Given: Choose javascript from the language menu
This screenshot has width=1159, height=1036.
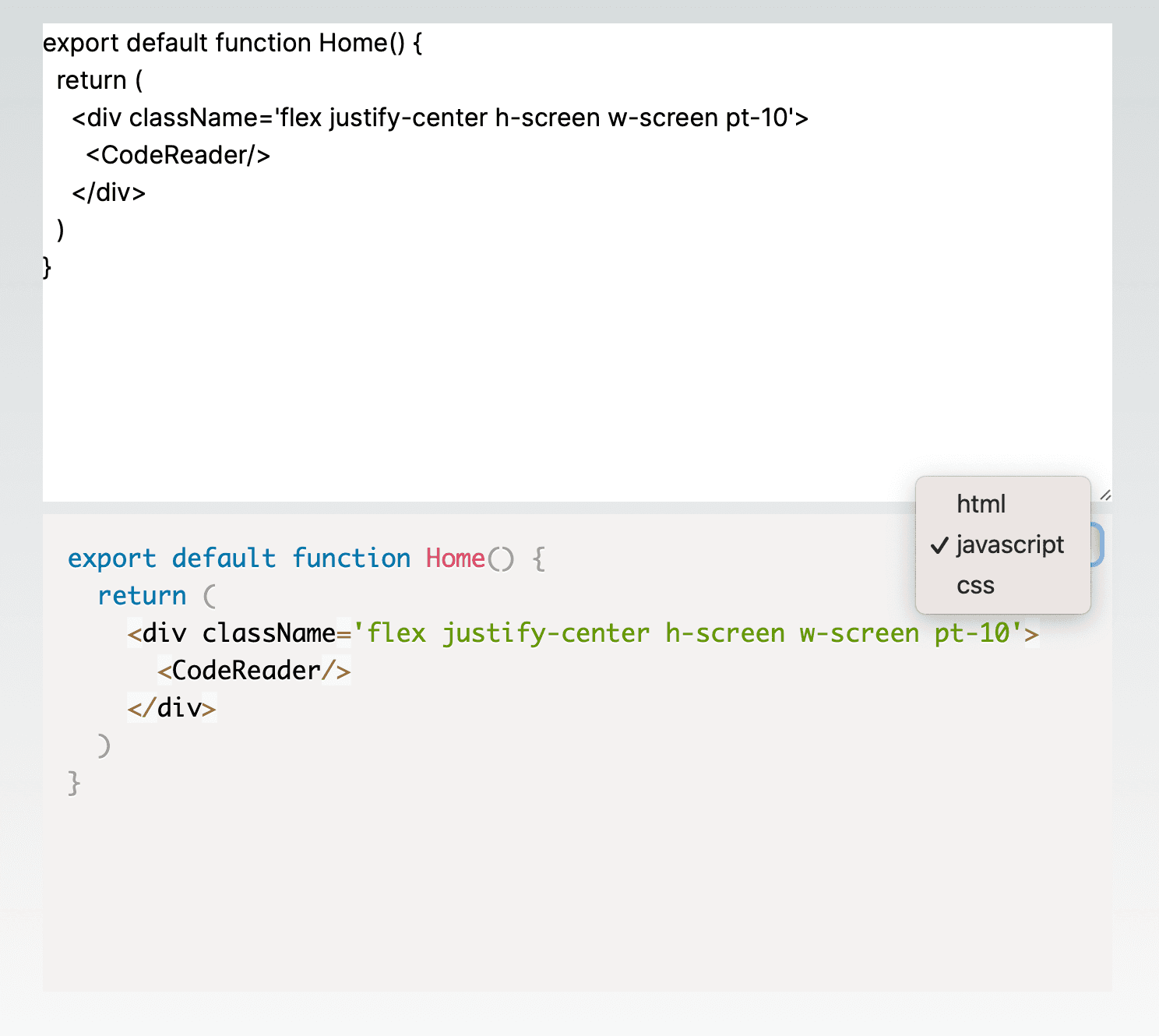Looking at the screenshot, I should [1002, 544].
